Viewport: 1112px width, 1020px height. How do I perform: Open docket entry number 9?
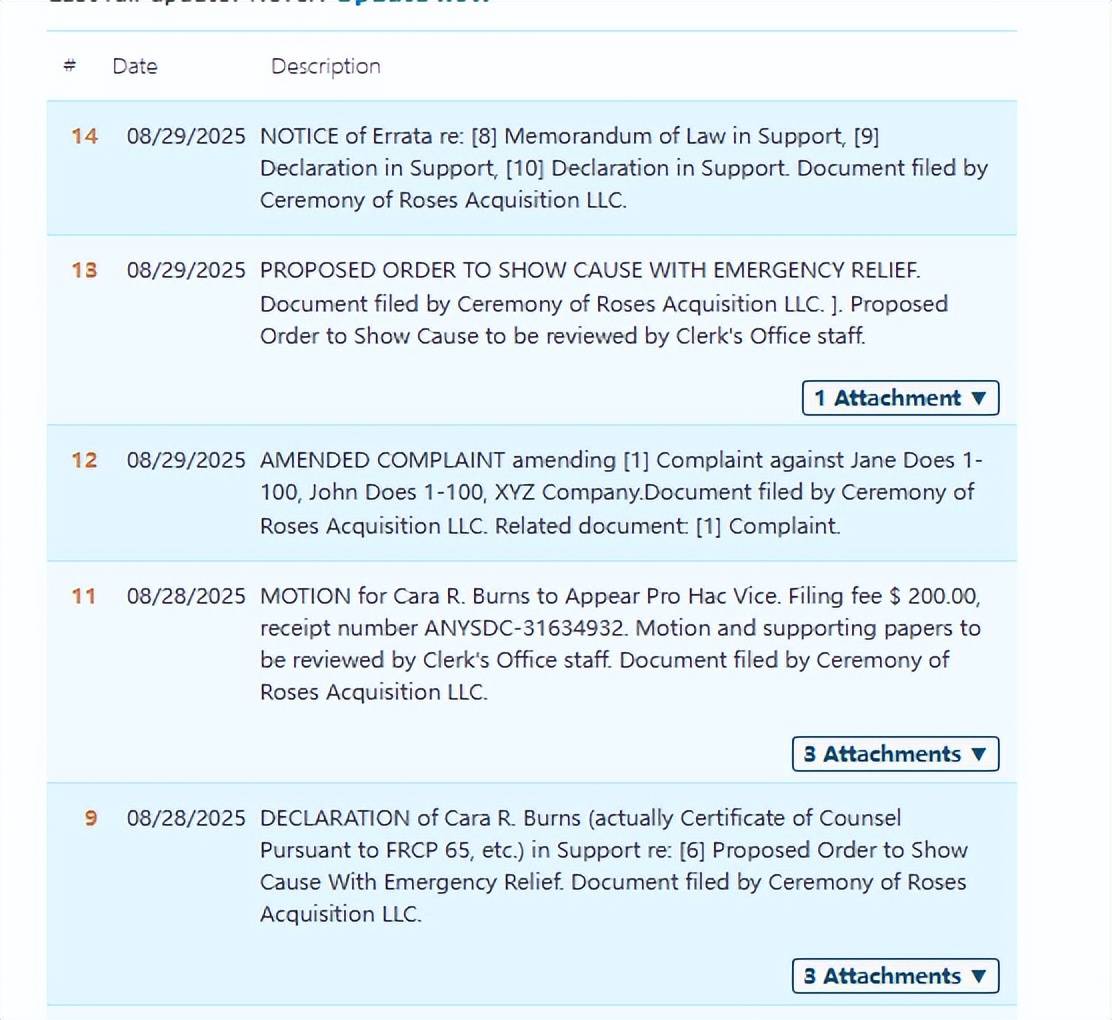tap(91, 818)
